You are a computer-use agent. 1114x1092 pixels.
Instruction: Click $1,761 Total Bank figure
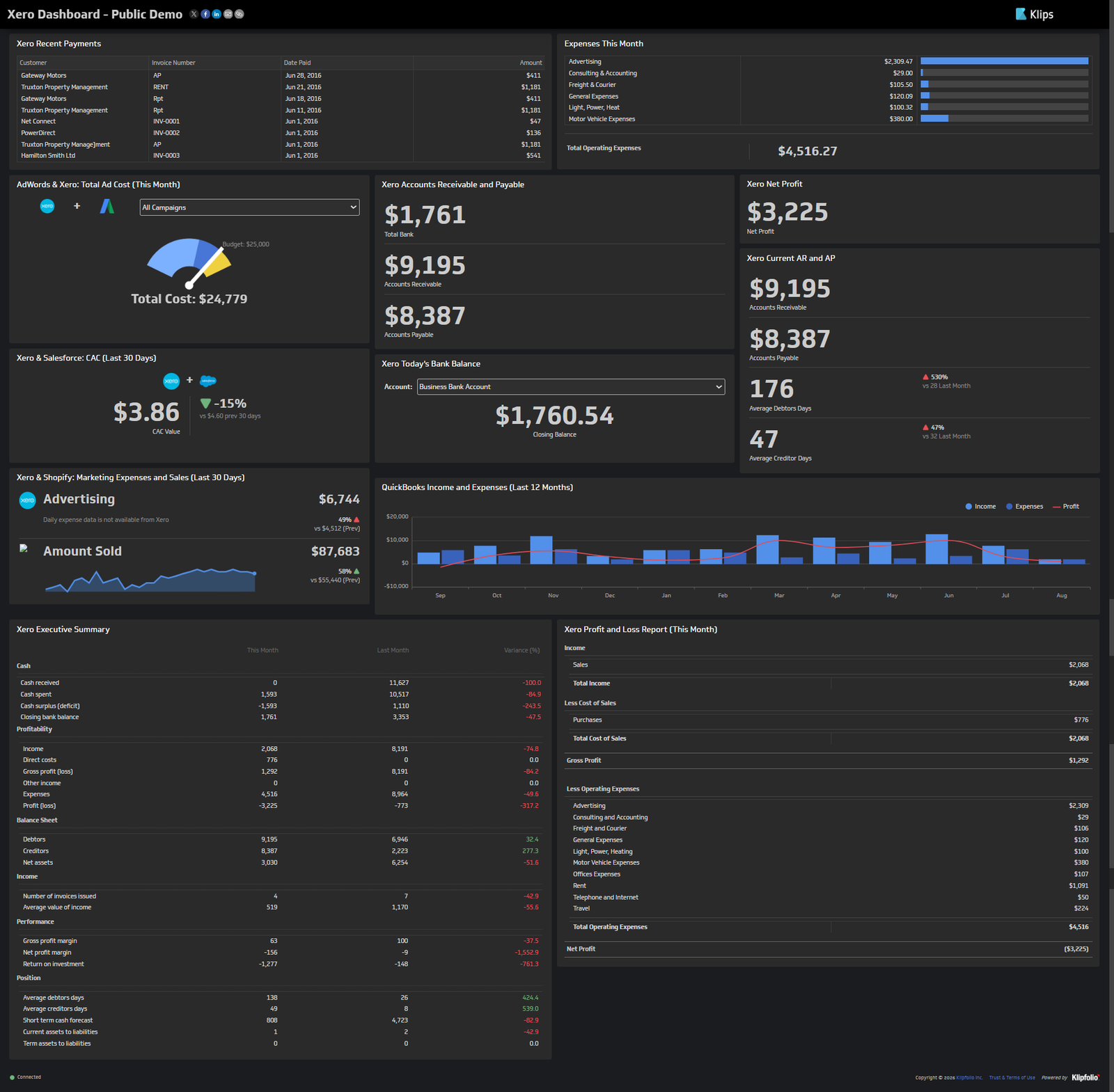tap(425, 214)
